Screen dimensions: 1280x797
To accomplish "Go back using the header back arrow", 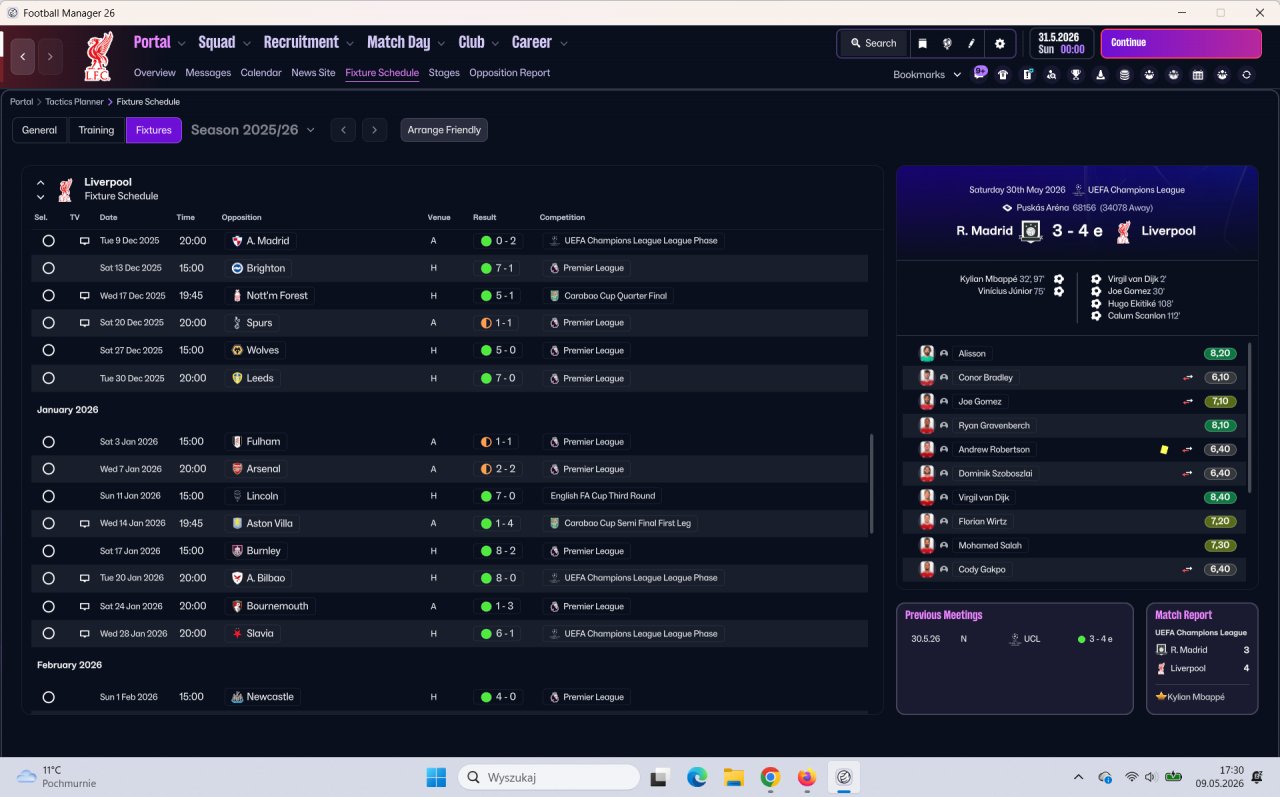I will 23,56.
